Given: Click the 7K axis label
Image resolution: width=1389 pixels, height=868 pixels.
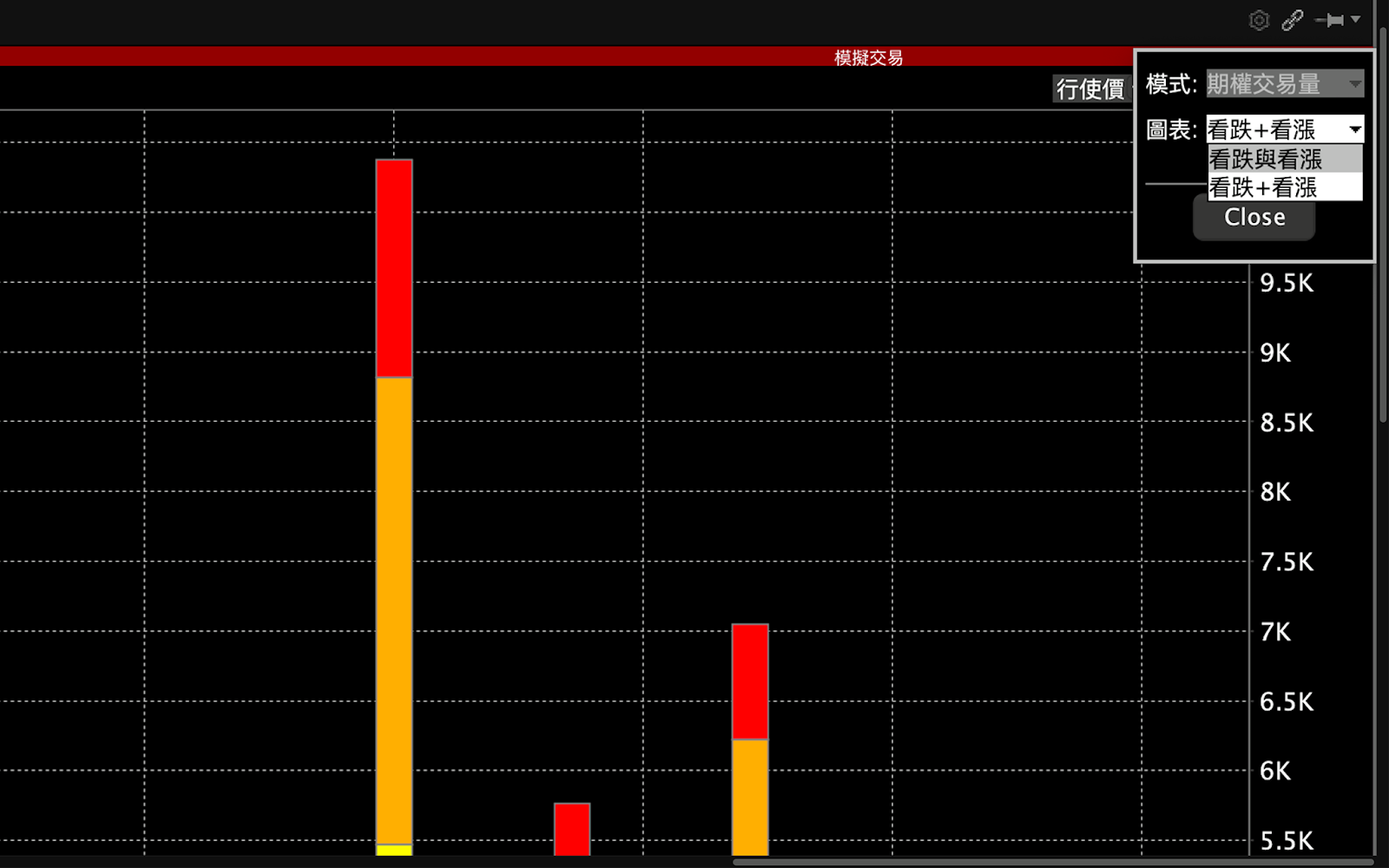Looking at the screenshot, I should click(x=1275, y=632).
